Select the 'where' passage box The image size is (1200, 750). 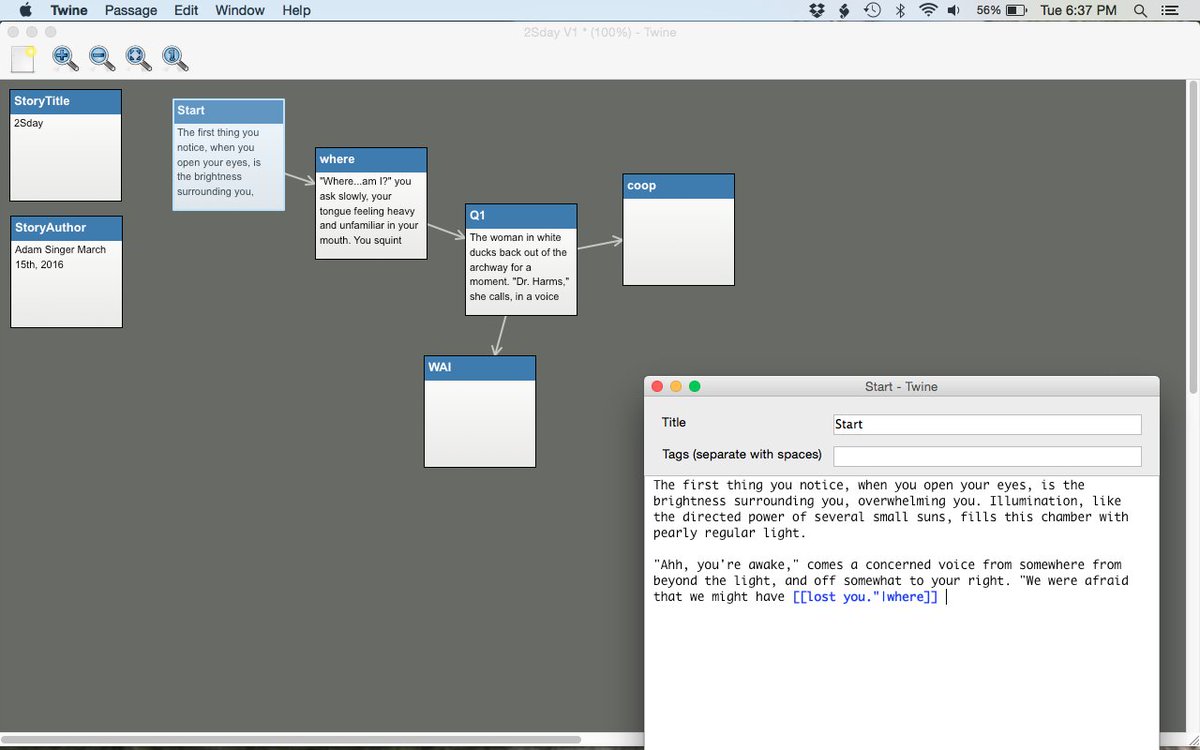pos(371,204)
